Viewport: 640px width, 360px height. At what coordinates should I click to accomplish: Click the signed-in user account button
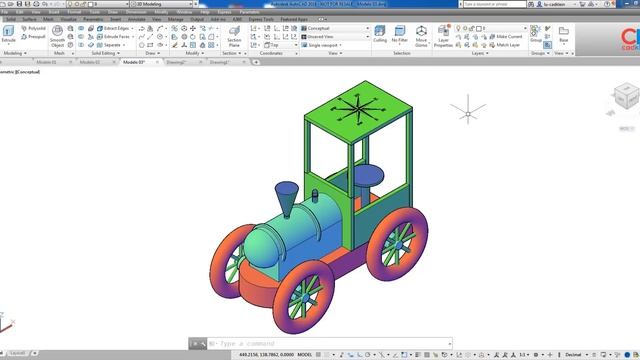(555, 4)
